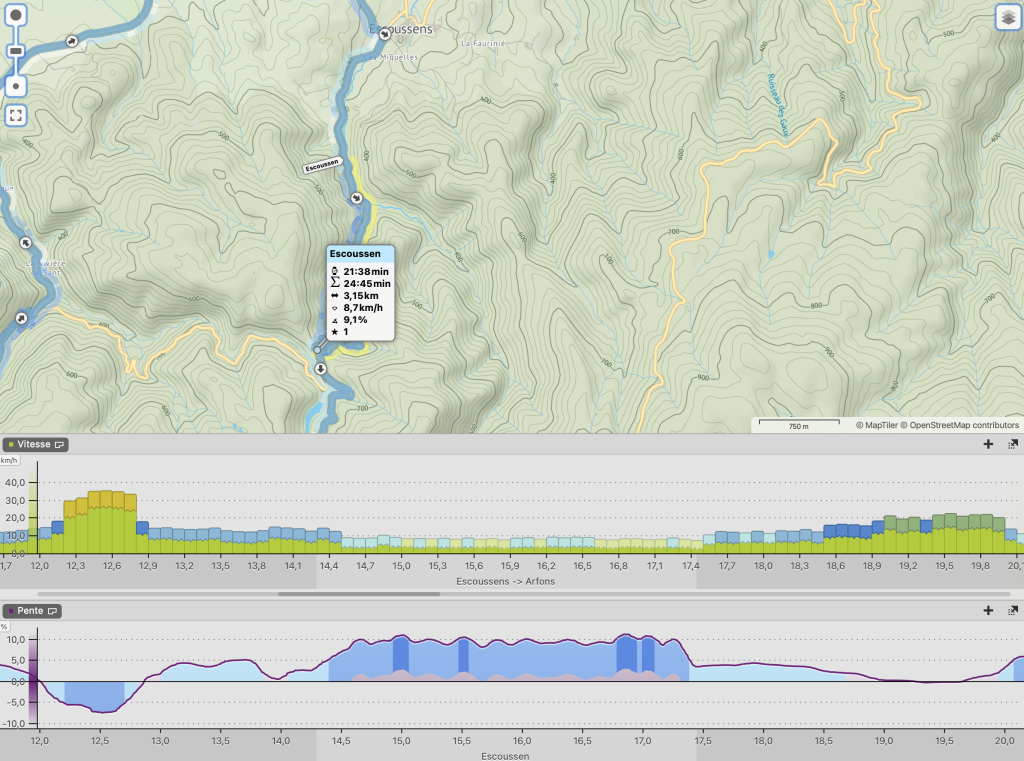This screenshot has height=761, width=1024.
Task: Select the large dot zoom level control
Action: 16,17
